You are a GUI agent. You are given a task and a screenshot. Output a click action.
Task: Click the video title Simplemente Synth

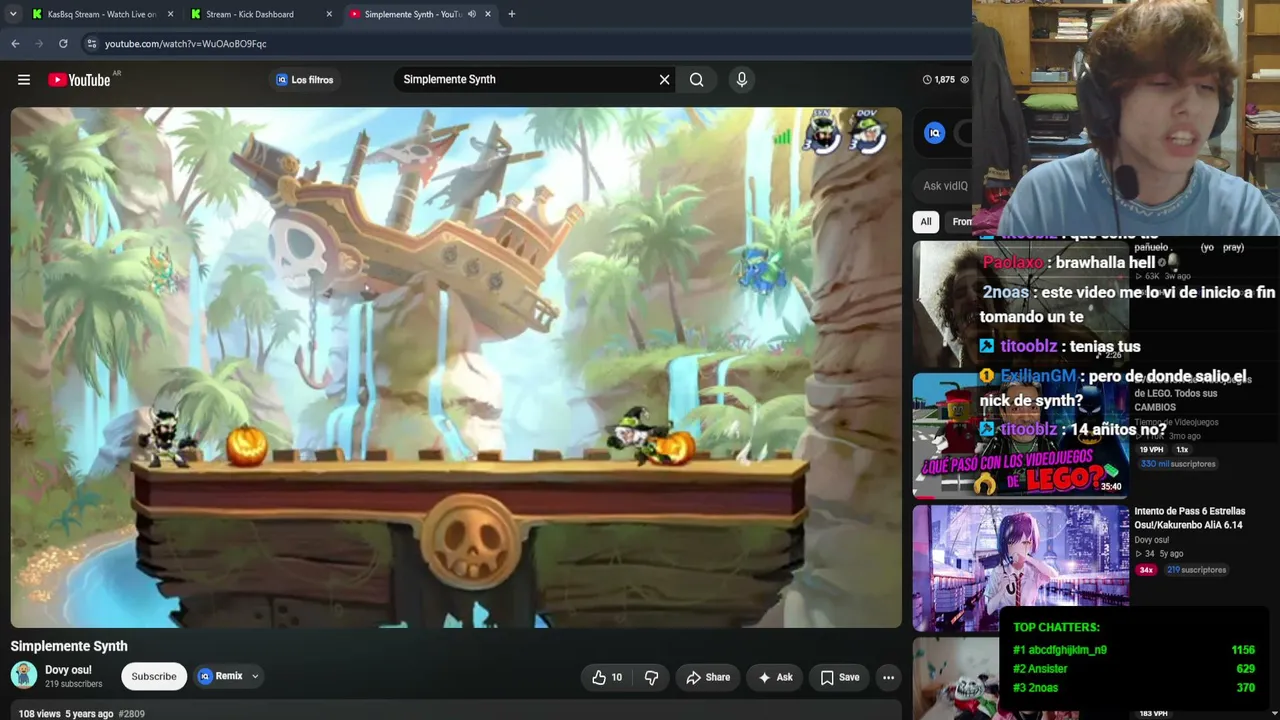click(x=69, y=646)
